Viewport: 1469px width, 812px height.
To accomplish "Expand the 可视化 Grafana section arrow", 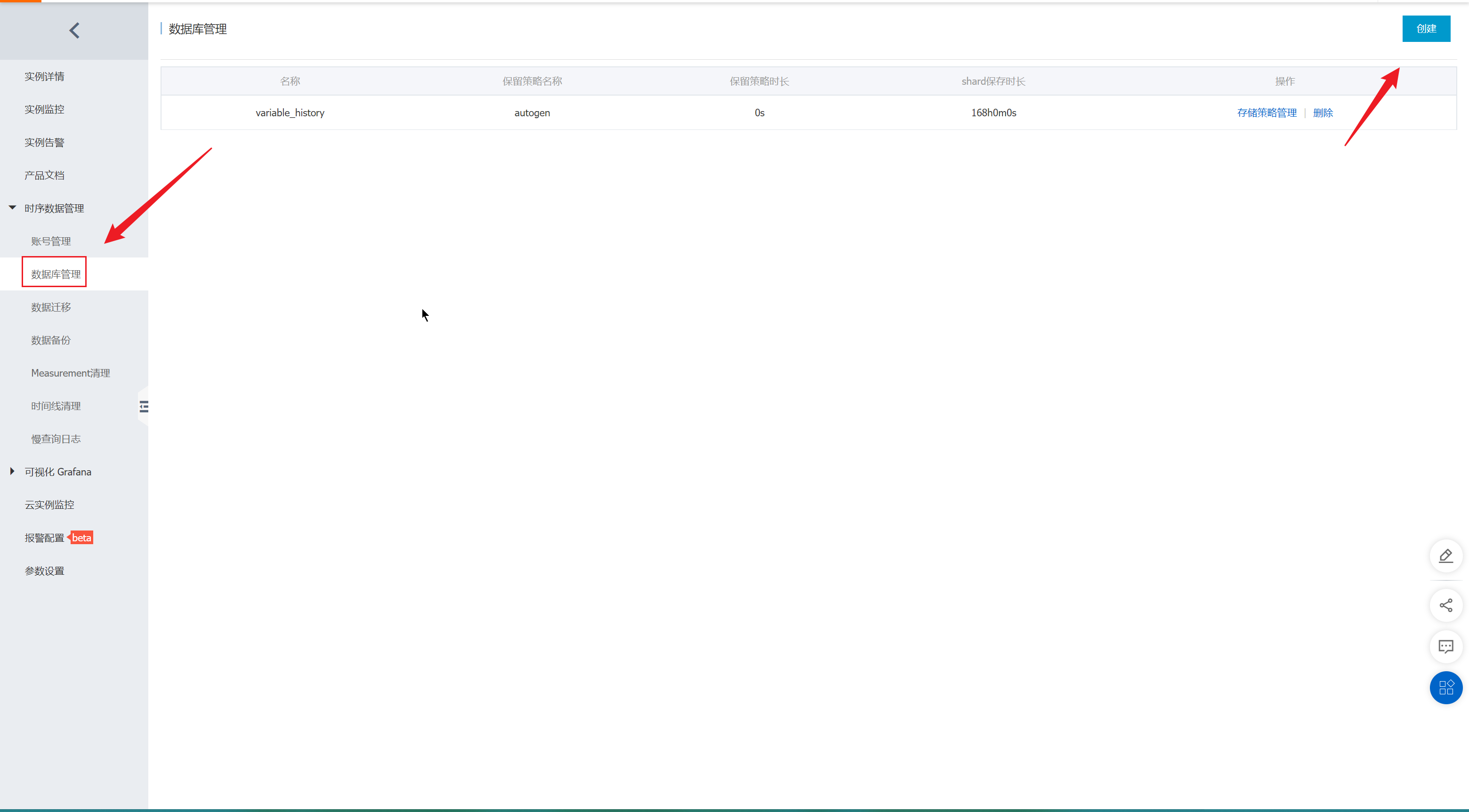I will [x=12, y=471].
